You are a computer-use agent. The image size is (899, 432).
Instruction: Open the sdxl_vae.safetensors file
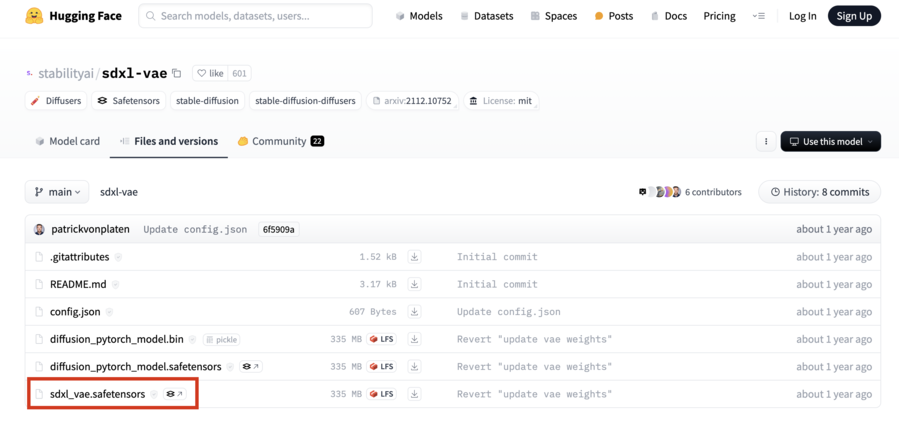[x=97, y=394]
